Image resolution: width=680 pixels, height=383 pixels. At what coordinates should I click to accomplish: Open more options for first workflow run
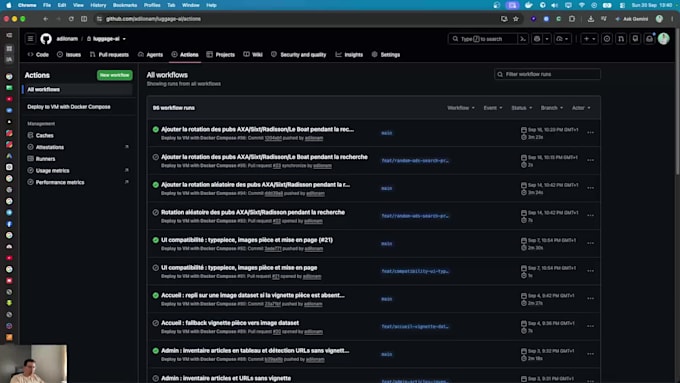pos(590,133)
